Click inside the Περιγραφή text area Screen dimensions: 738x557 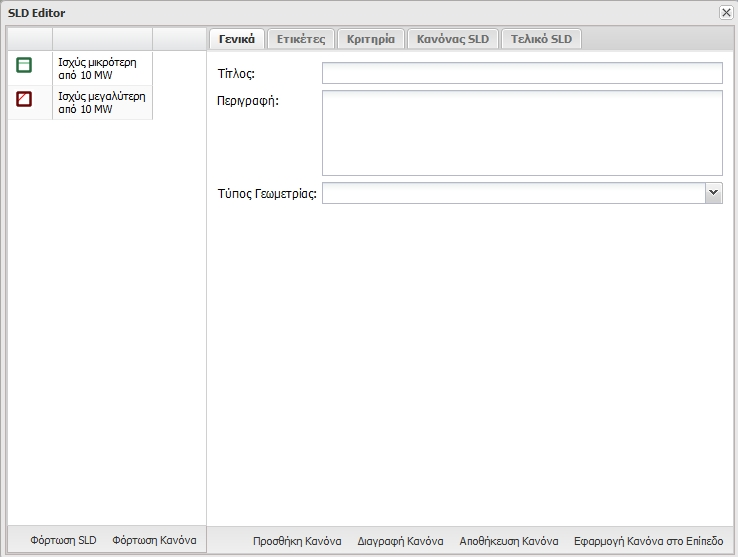coord(521,132)
